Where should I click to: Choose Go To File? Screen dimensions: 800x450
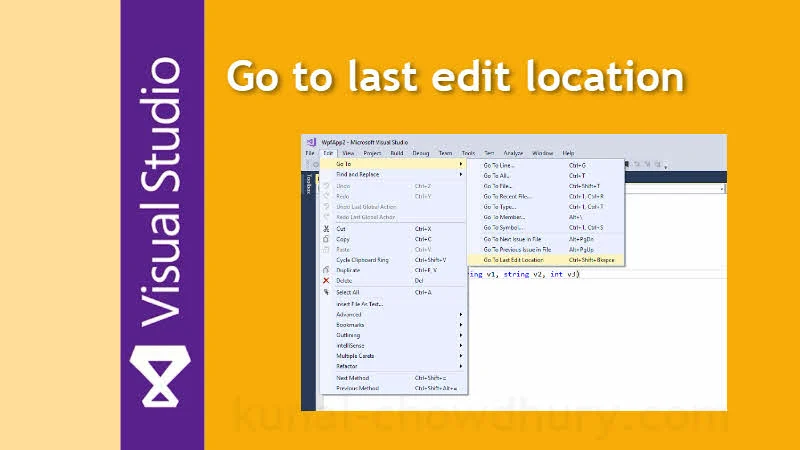[545, 186]
